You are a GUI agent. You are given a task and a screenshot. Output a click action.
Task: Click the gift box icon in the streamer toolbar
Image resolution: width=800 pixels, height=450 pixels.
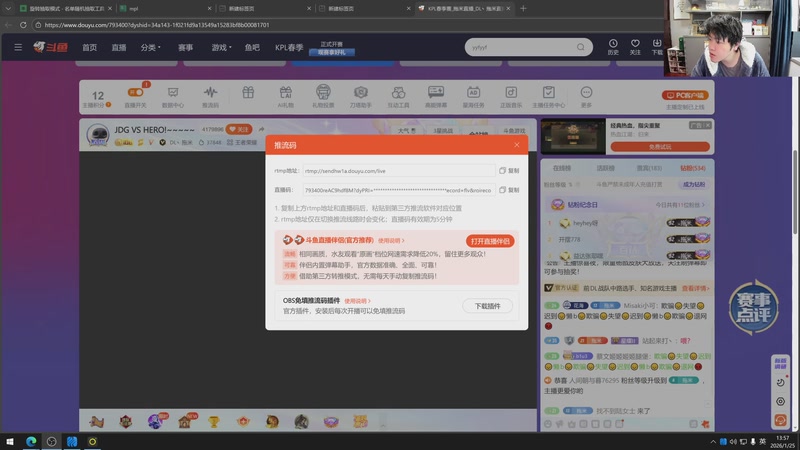tap(248, 92)
